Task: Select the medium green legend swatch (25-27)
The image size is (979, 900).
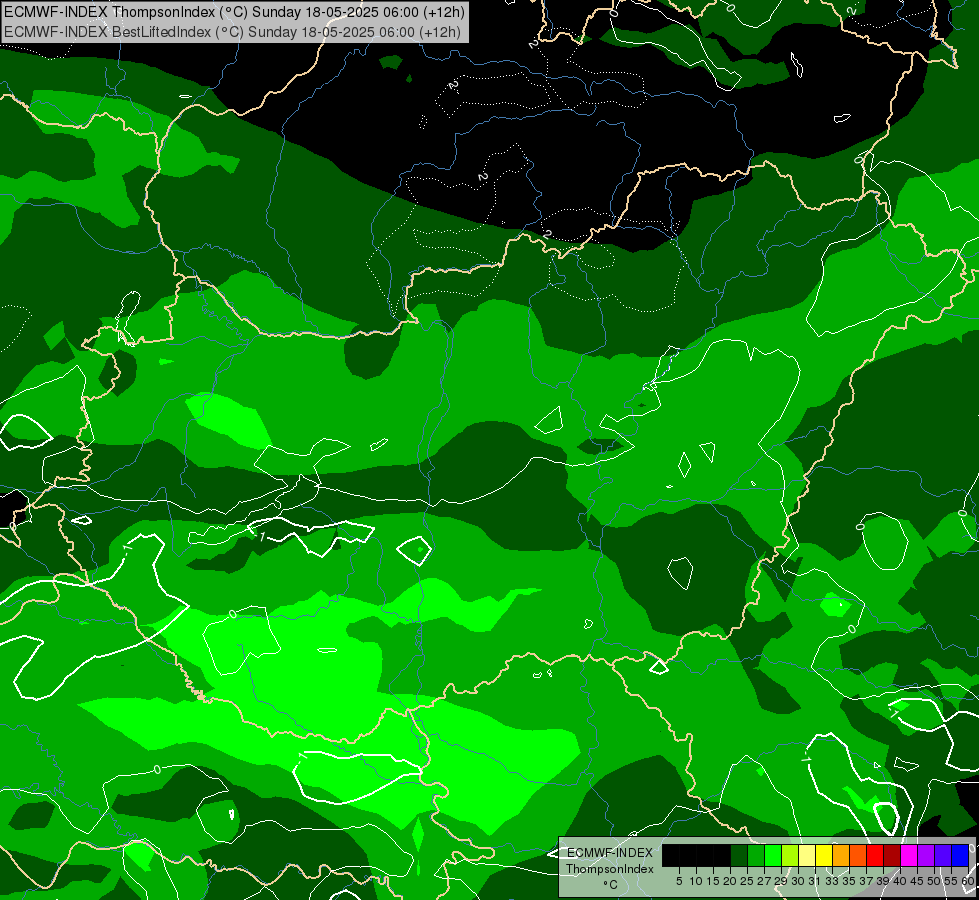Action: pyautogui.click(x=756, y=856)
